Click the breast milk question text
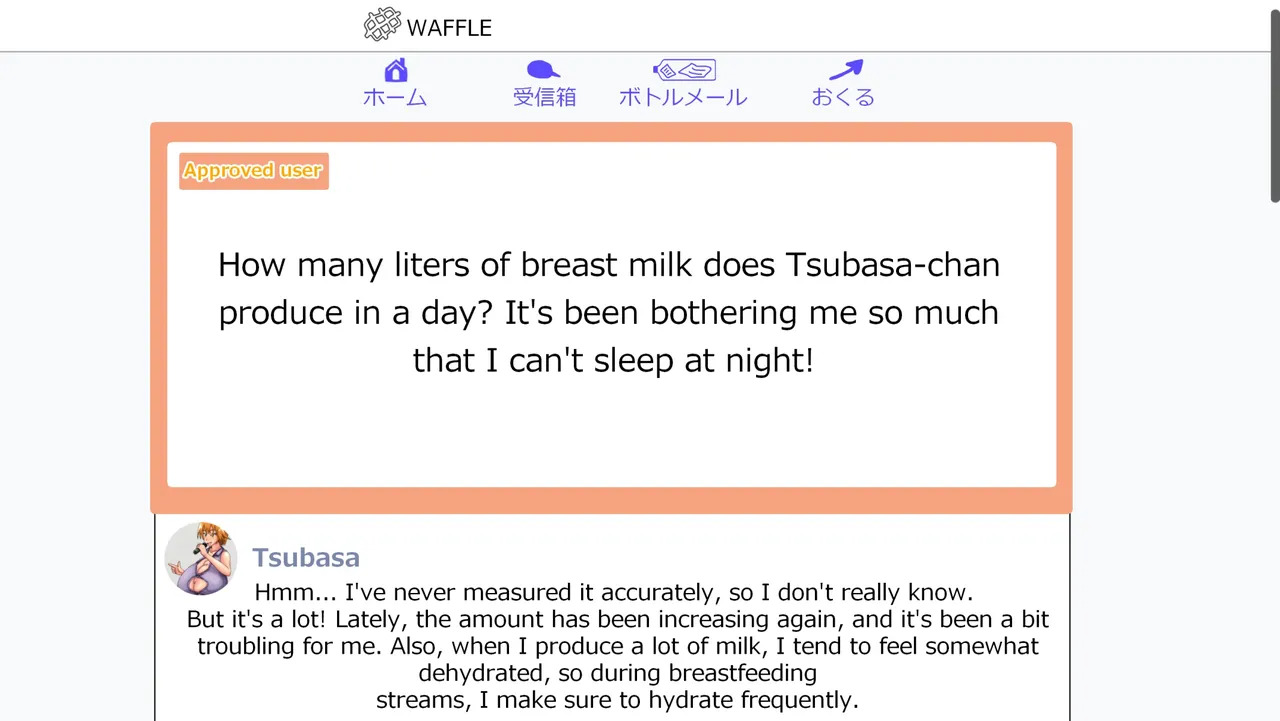Viewport: 1280px width, 721px height. (x=609, y=312)
